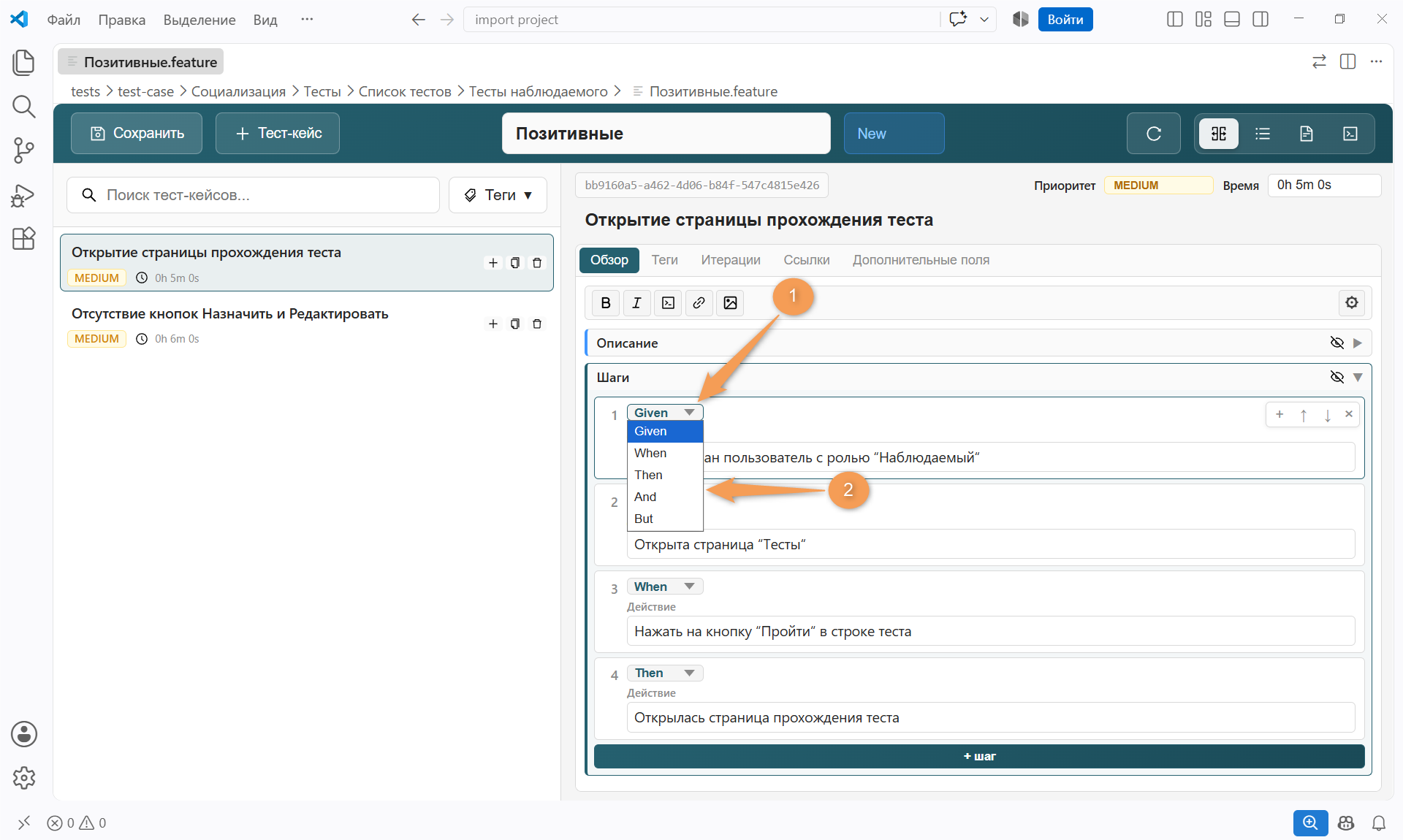Switch to the Итерации tab
Viewport: 1403px width, 840px height.
pyautogui.click(x=731, y=260)
